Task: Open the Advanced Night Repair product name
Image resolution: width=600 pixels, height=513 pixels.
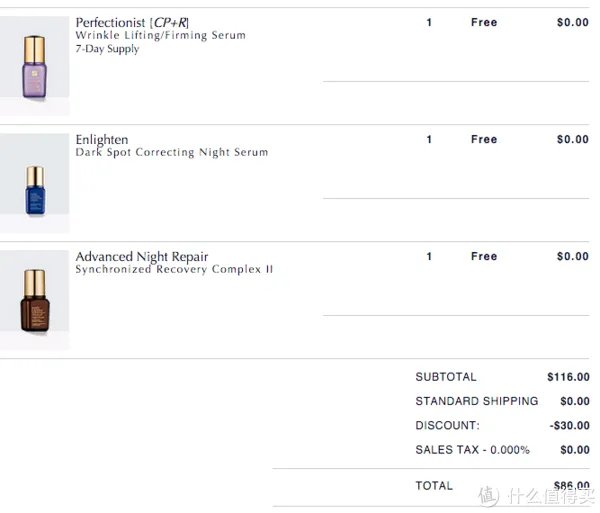Action: [x=142, y=256]
